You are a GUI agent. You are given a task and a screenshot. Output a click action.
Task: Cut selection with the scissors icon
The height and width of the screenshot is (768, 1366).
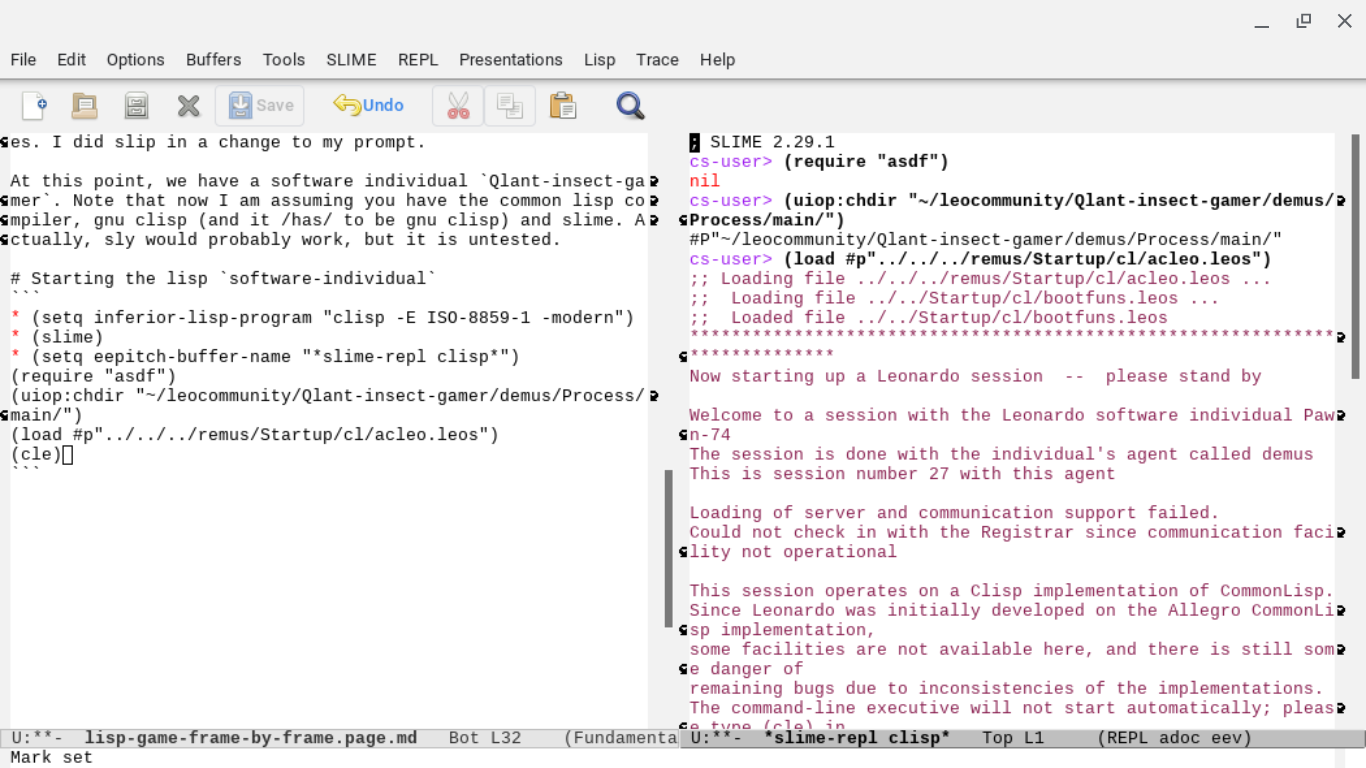458,105
